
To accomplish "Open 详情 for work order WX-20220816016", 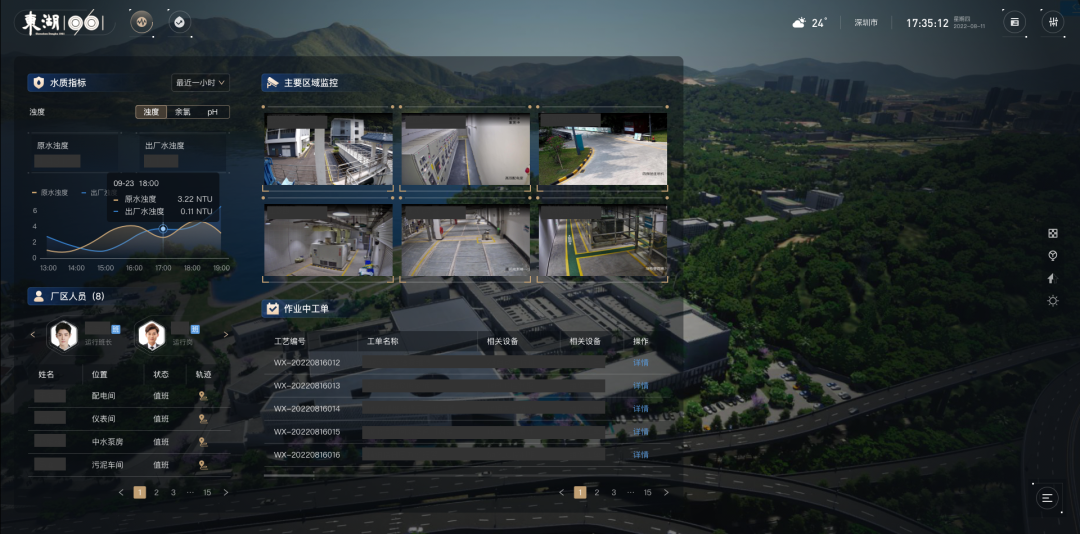I will [x=640, y=455].
